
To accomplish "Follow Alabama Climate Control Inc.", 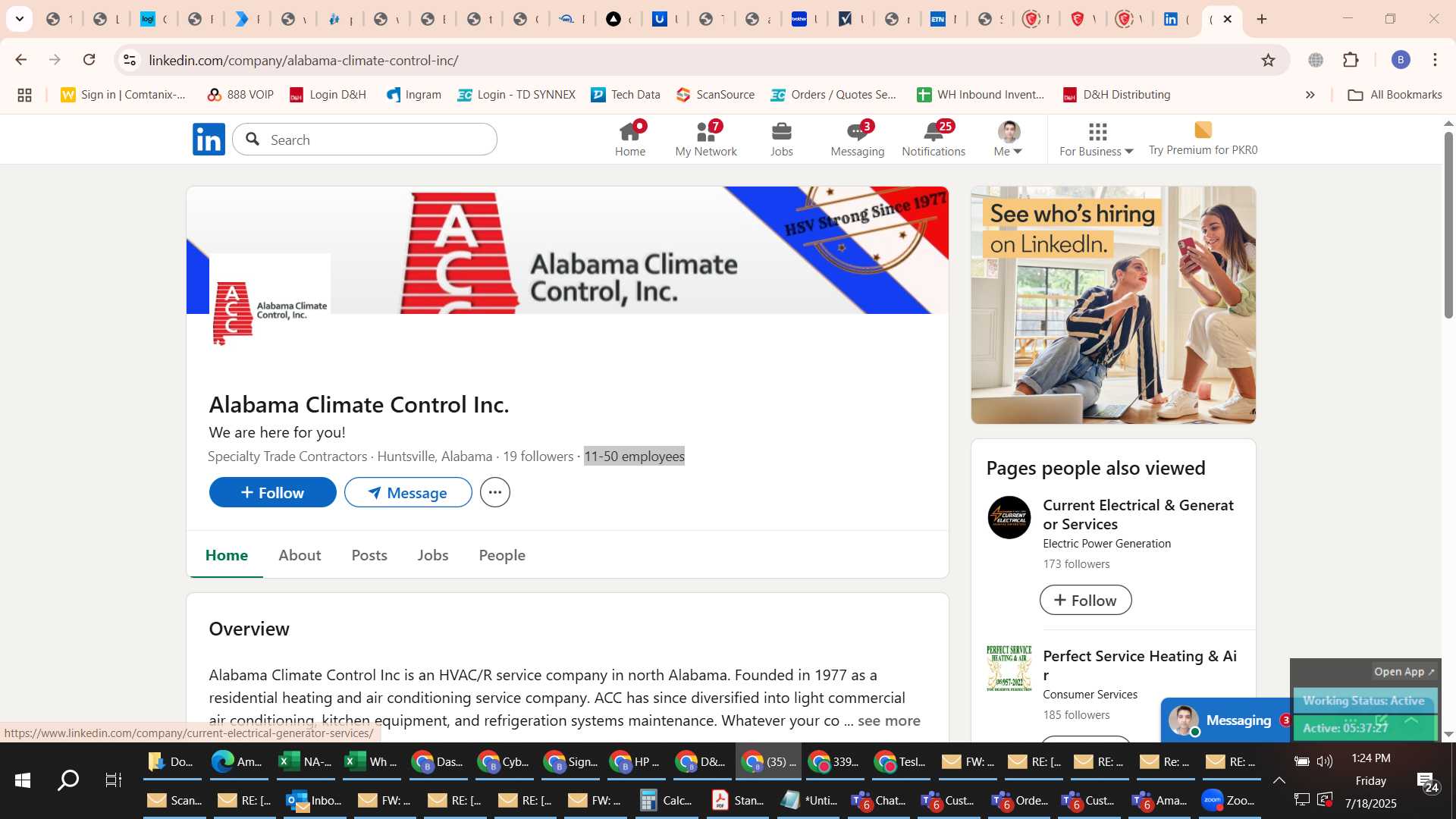I will pos(273,493).
